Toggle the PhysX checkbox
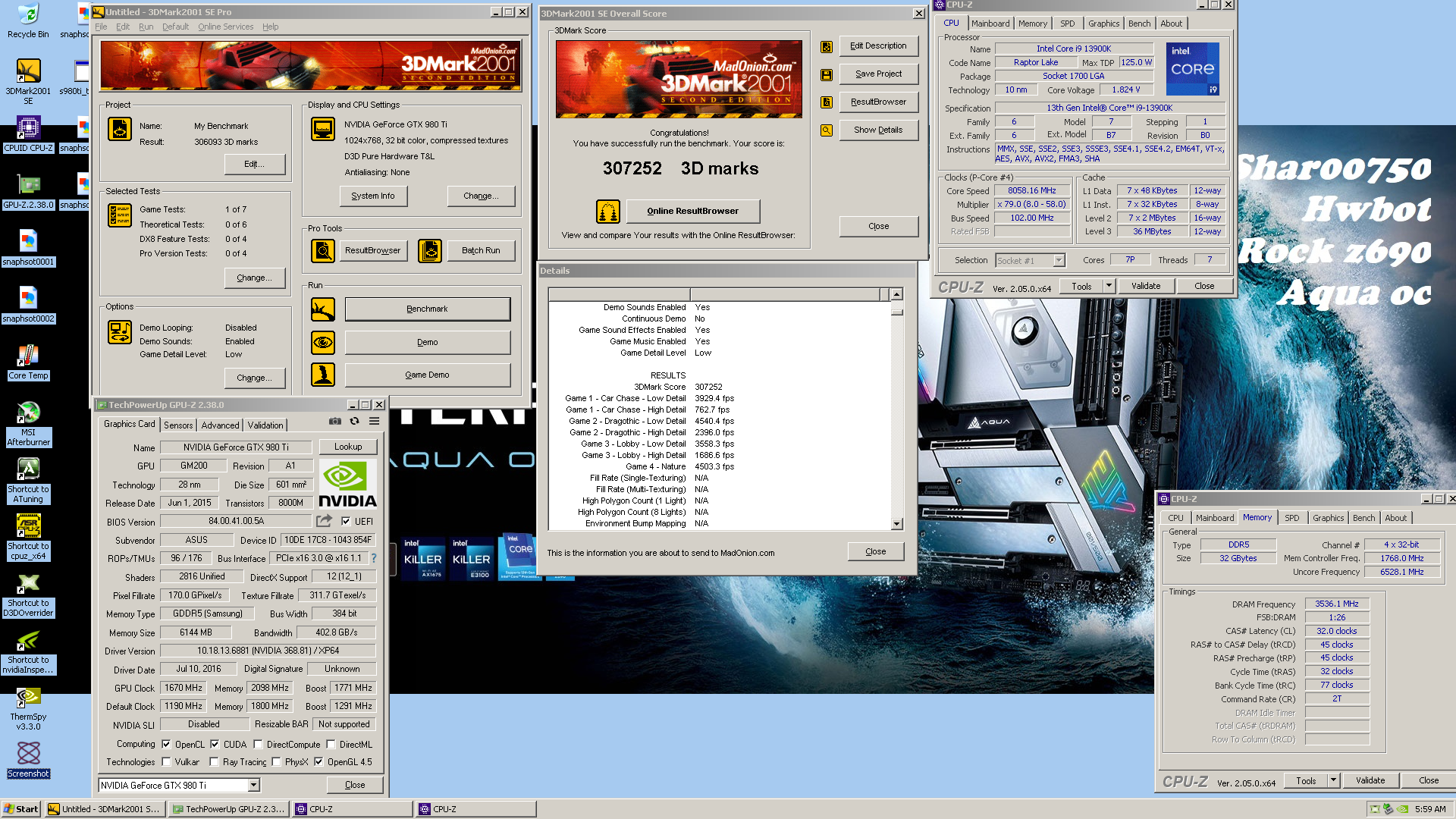This screenshot has width=1456, height=819. (x=277, y=761)
